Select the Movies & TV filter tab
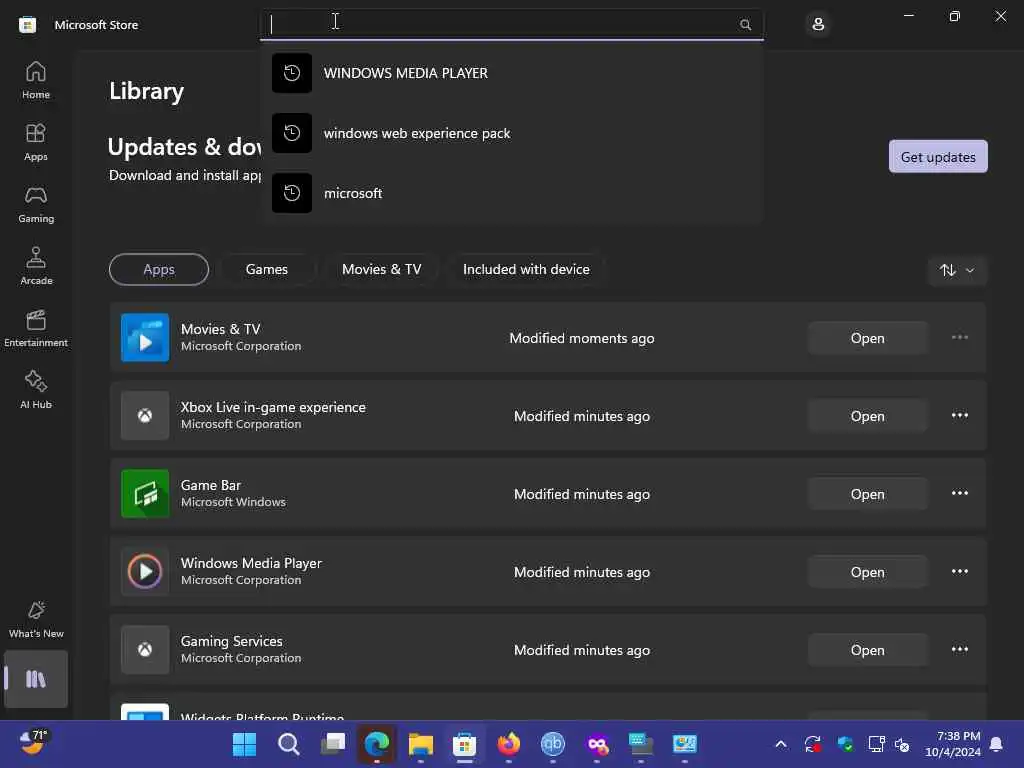The image size is (1024, 768). pyautogui.click(x=381, y=269)
